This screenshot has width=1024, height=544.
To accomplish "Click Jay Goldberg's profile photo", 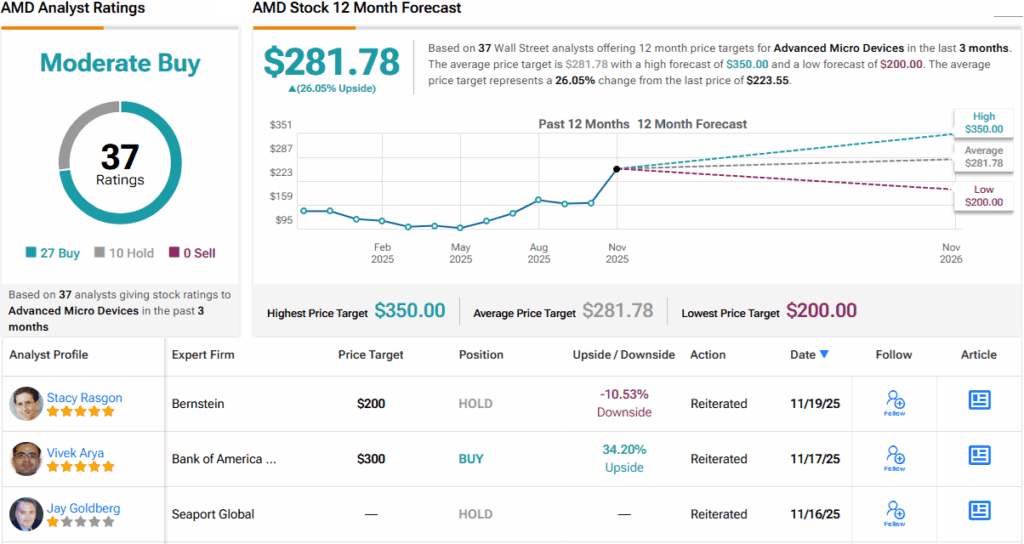I will [x=26, y=514].
